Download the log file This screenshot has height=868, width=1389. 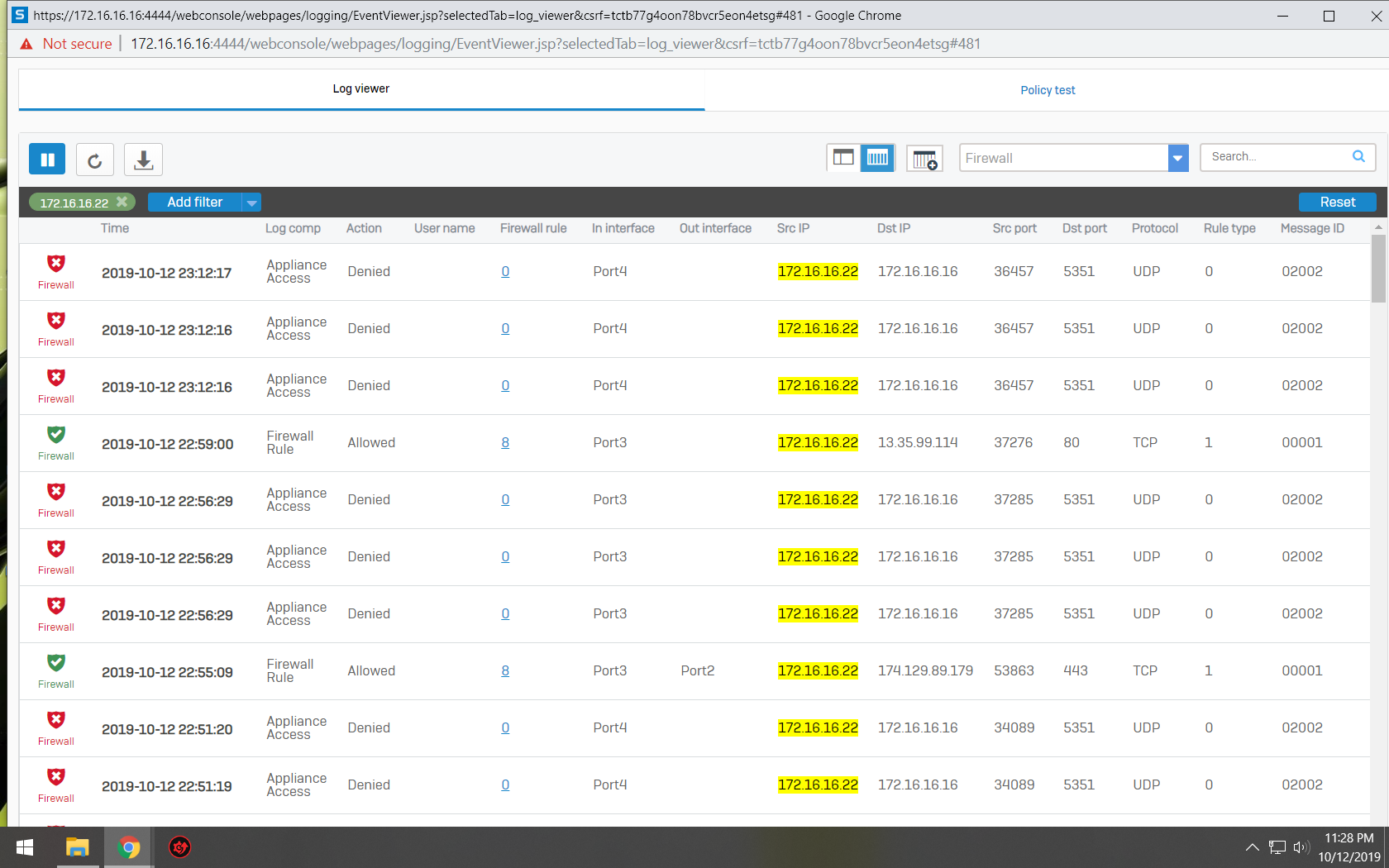tap(143, 160)
